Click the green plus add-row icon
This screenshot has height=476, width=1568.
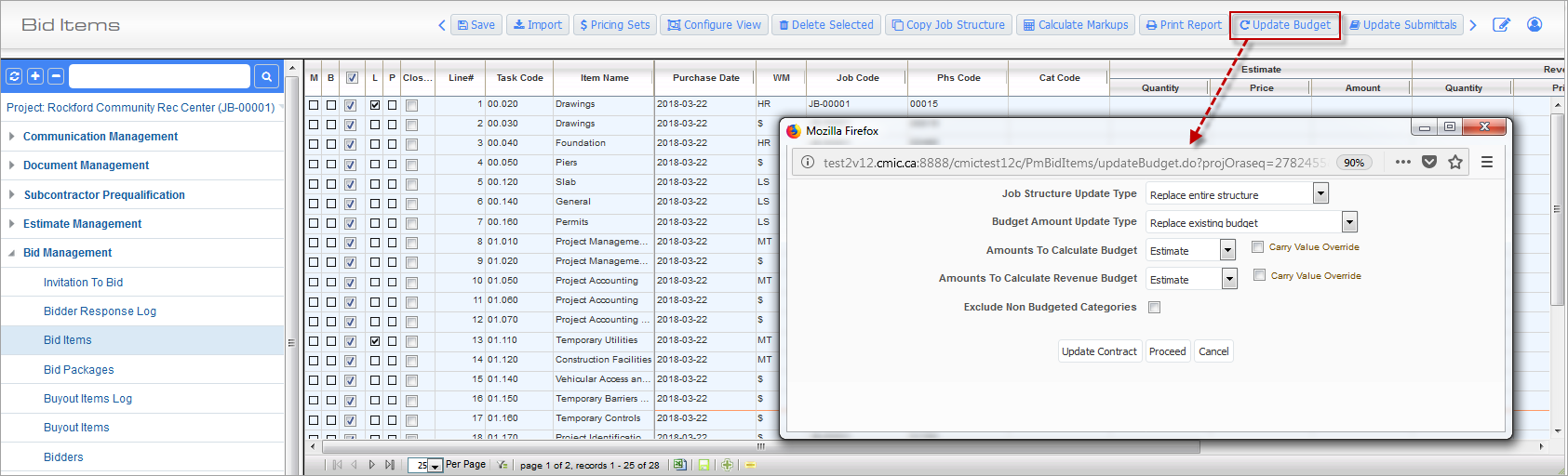(x=727, y=465)
